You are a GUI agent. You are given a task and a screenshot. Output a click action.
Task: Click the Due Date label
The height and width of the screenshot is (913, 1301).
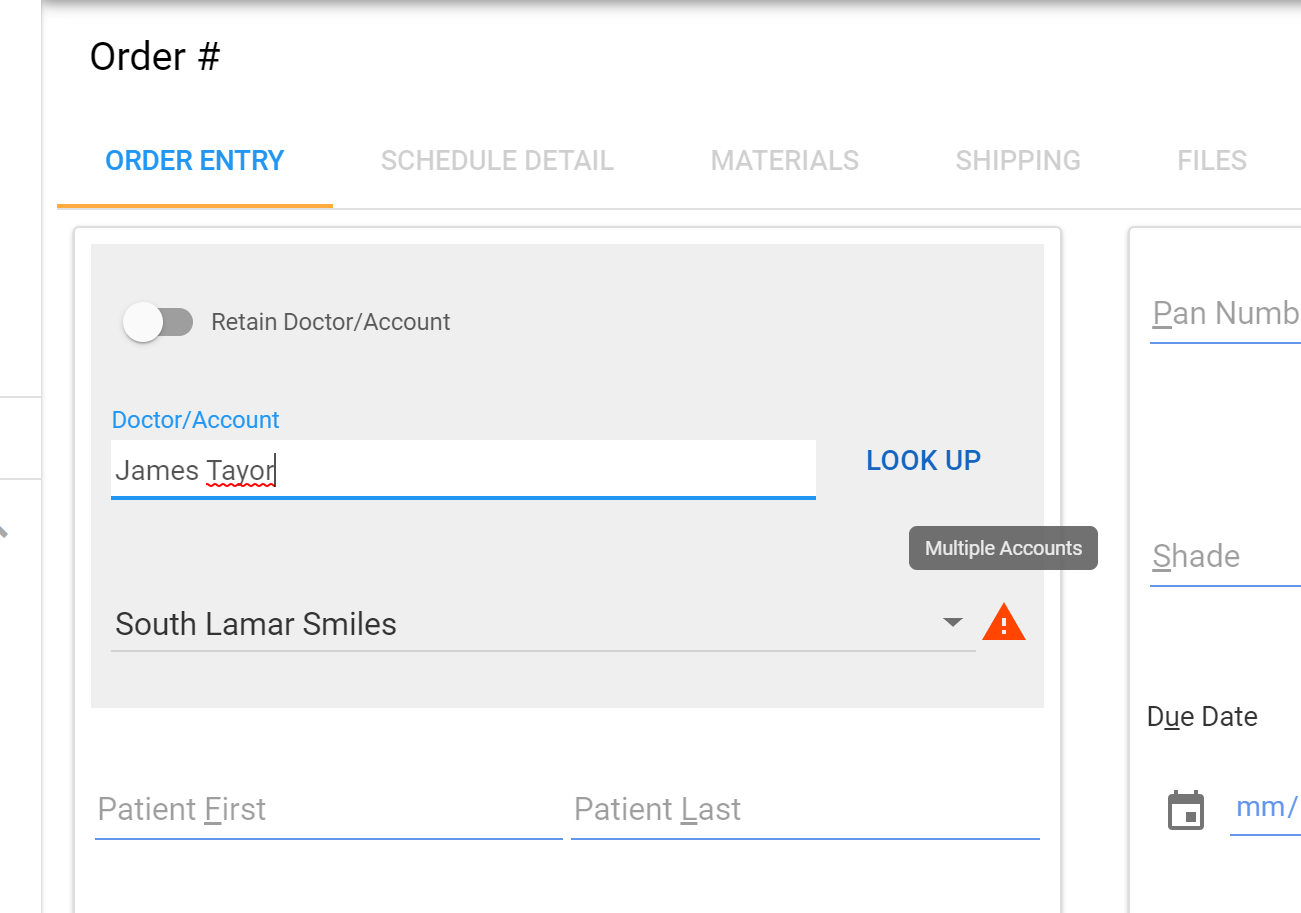coord(1202,717)
